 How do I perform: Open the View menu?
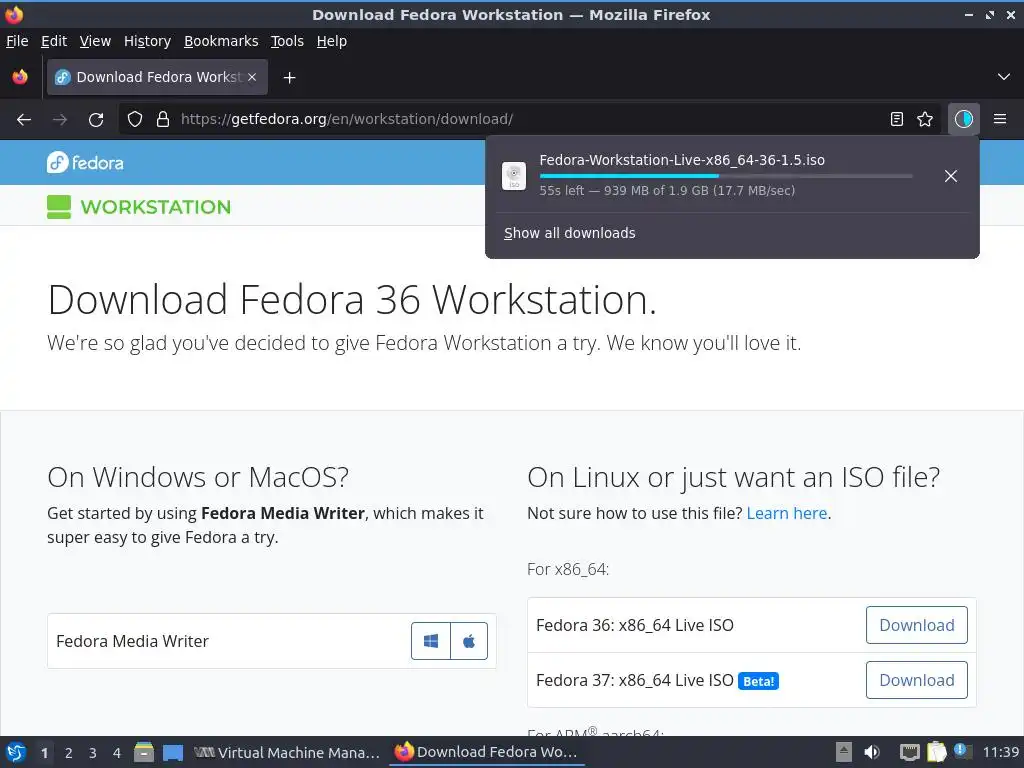click(x=95, y=41)
